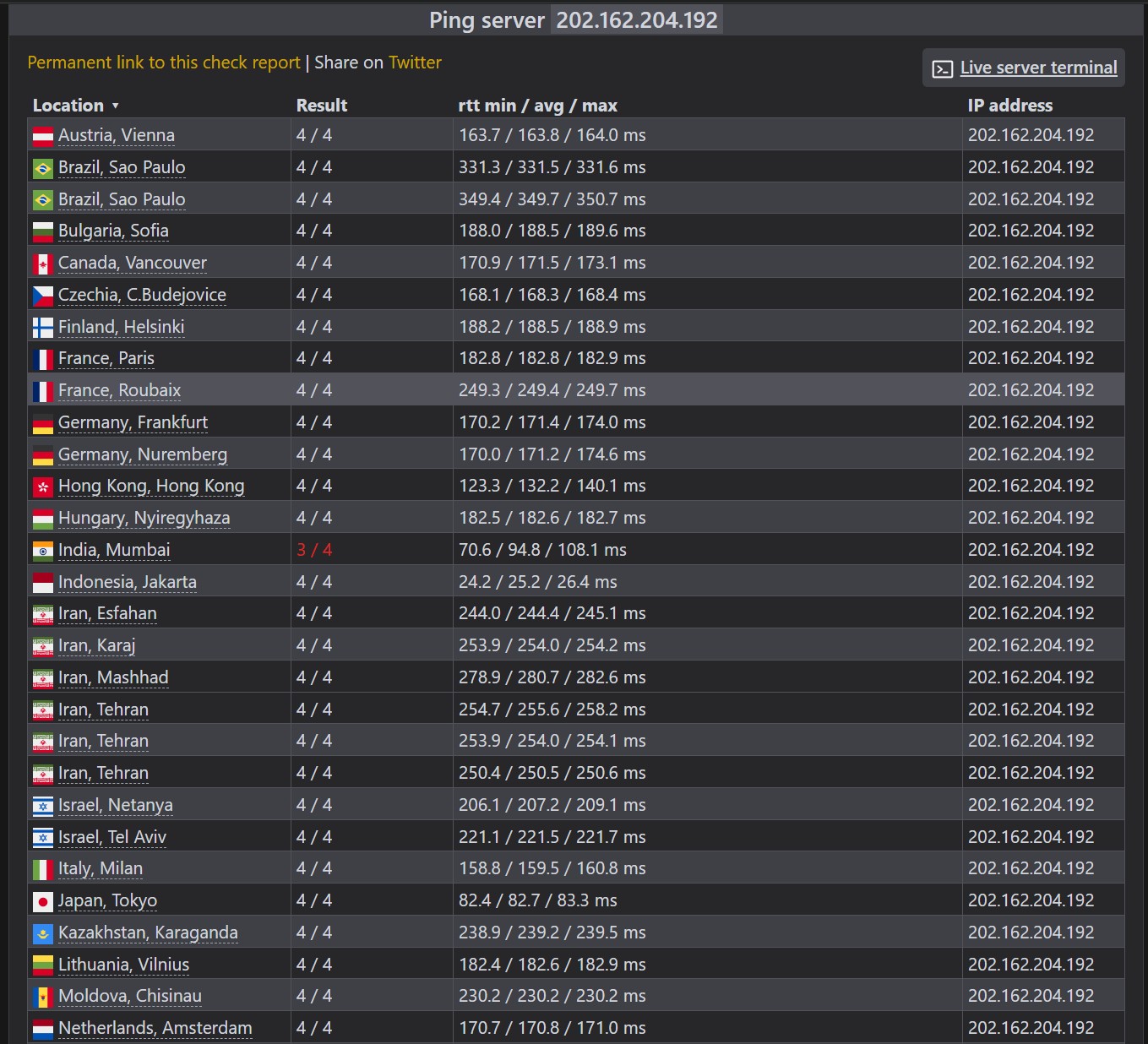Screen dimensions: 1148x1044
Task: Share the report on Twitter link
Action: 415,63
